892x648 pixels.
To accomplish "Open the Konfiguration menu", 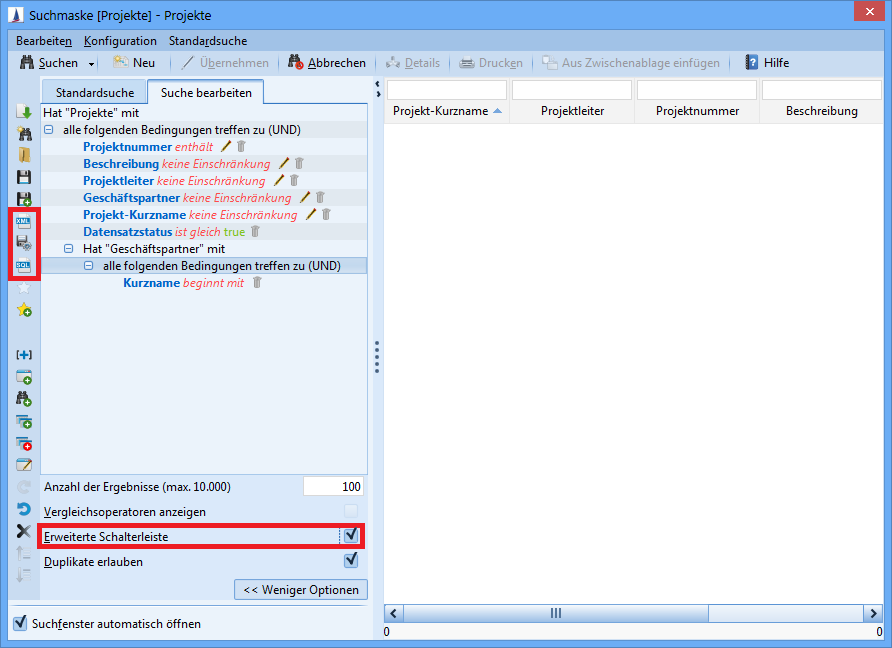I will click(120, 41).
